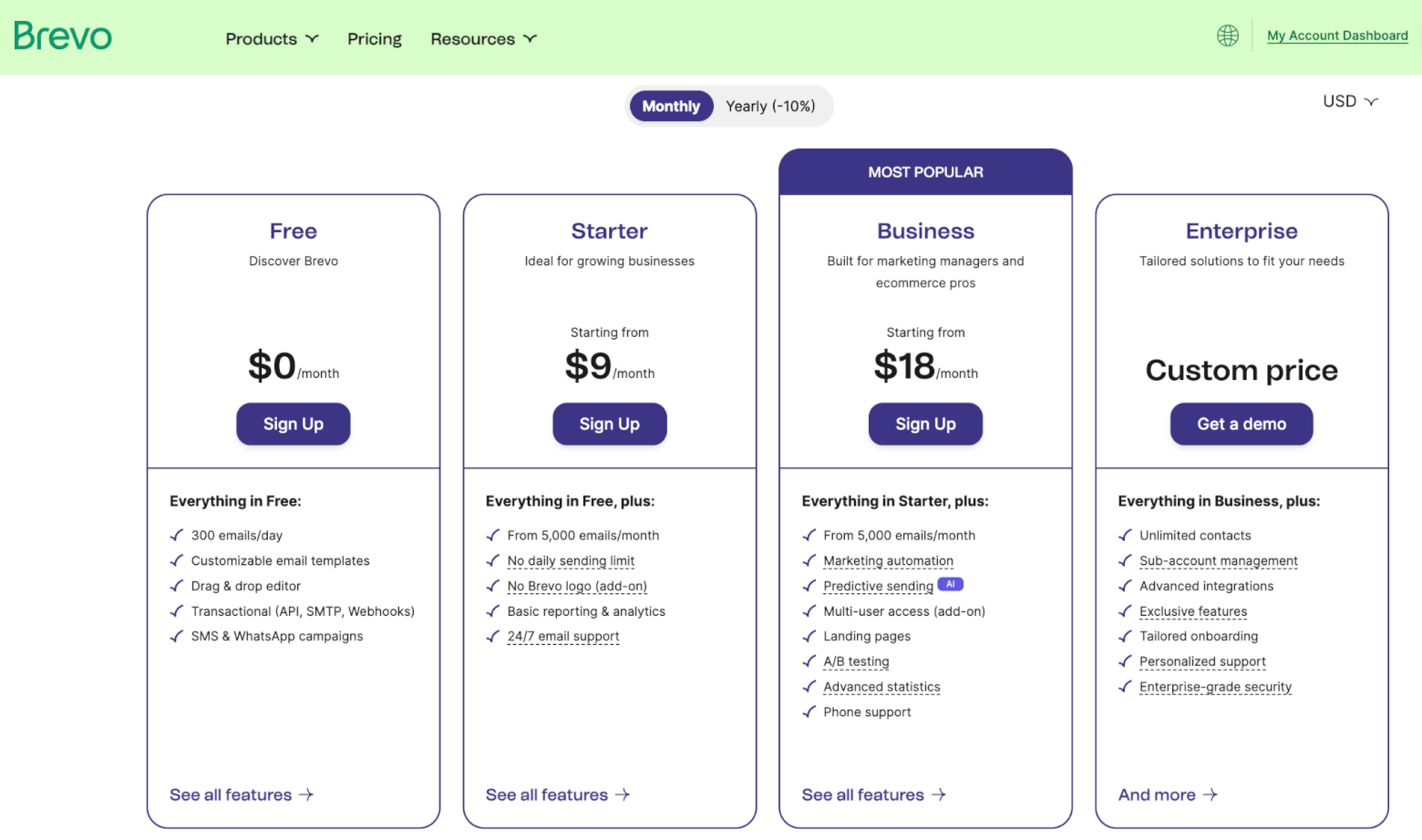The width and height of the screenshot is (1422, 840).
Task: Click No Brevo logo (add-on) feature
Action: click(x=577, y=586)
